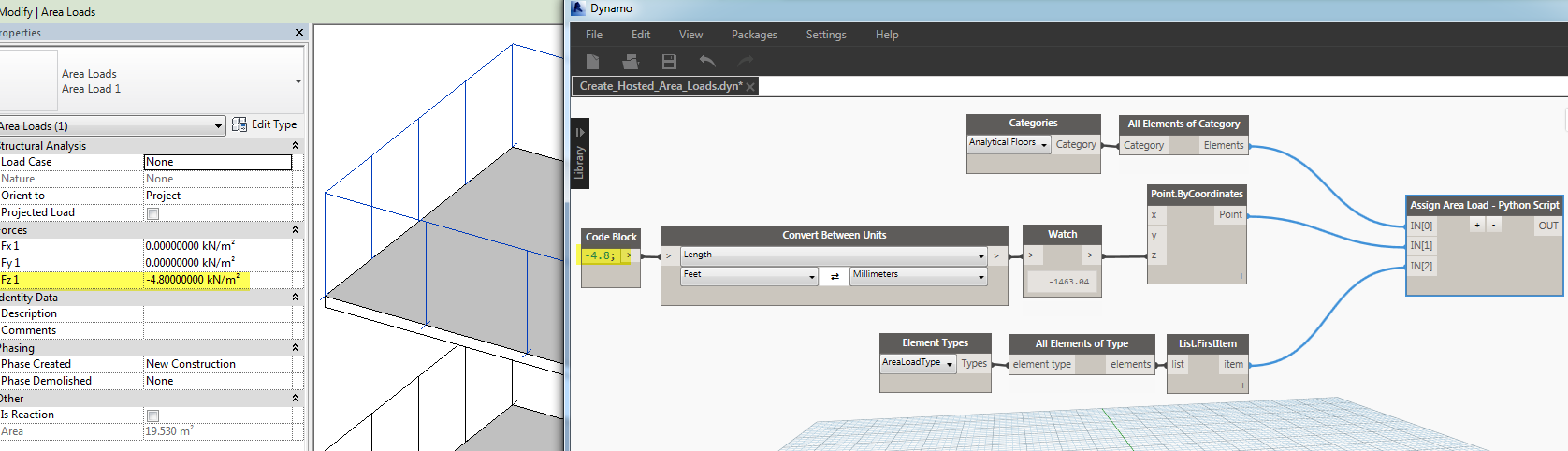Screen dimensions: 1568x451
Task: Collapse the Phasing section
Action: tap(295, 348)
